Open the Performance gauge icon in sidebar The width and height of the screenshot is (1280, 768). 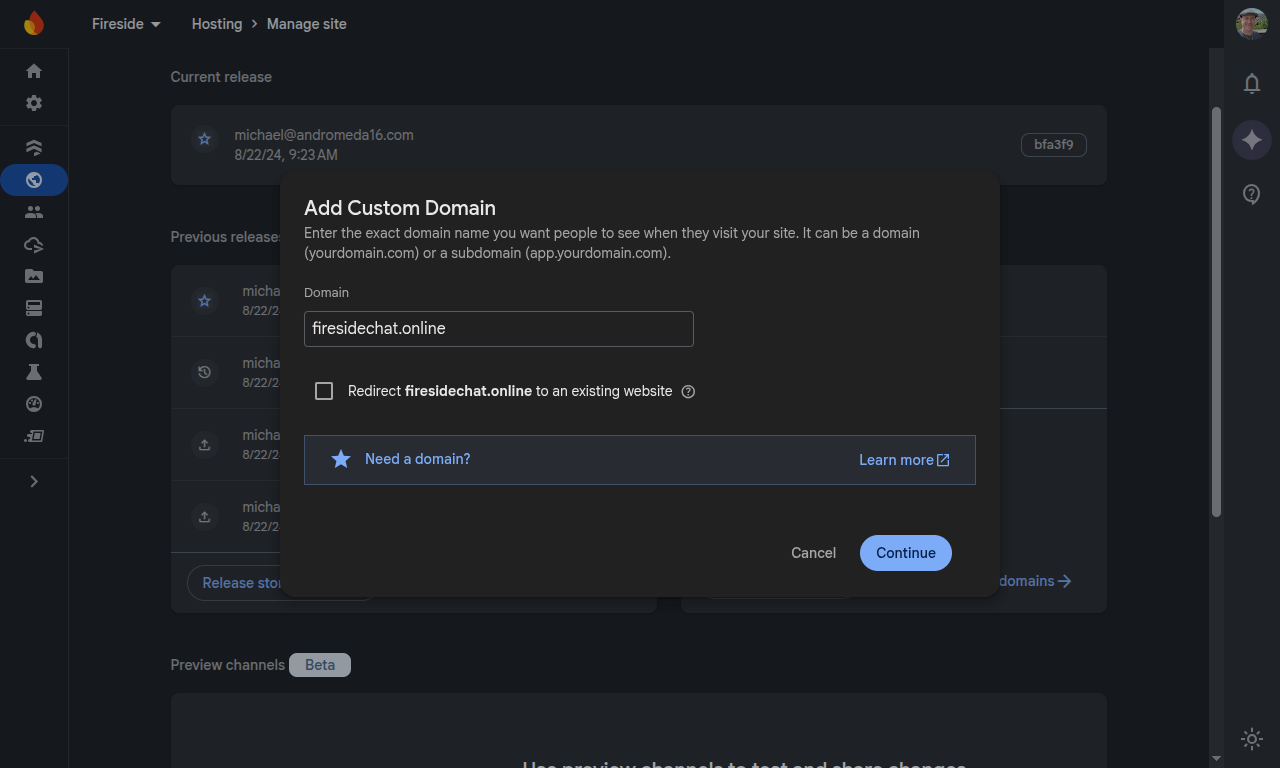pos(34,404)
